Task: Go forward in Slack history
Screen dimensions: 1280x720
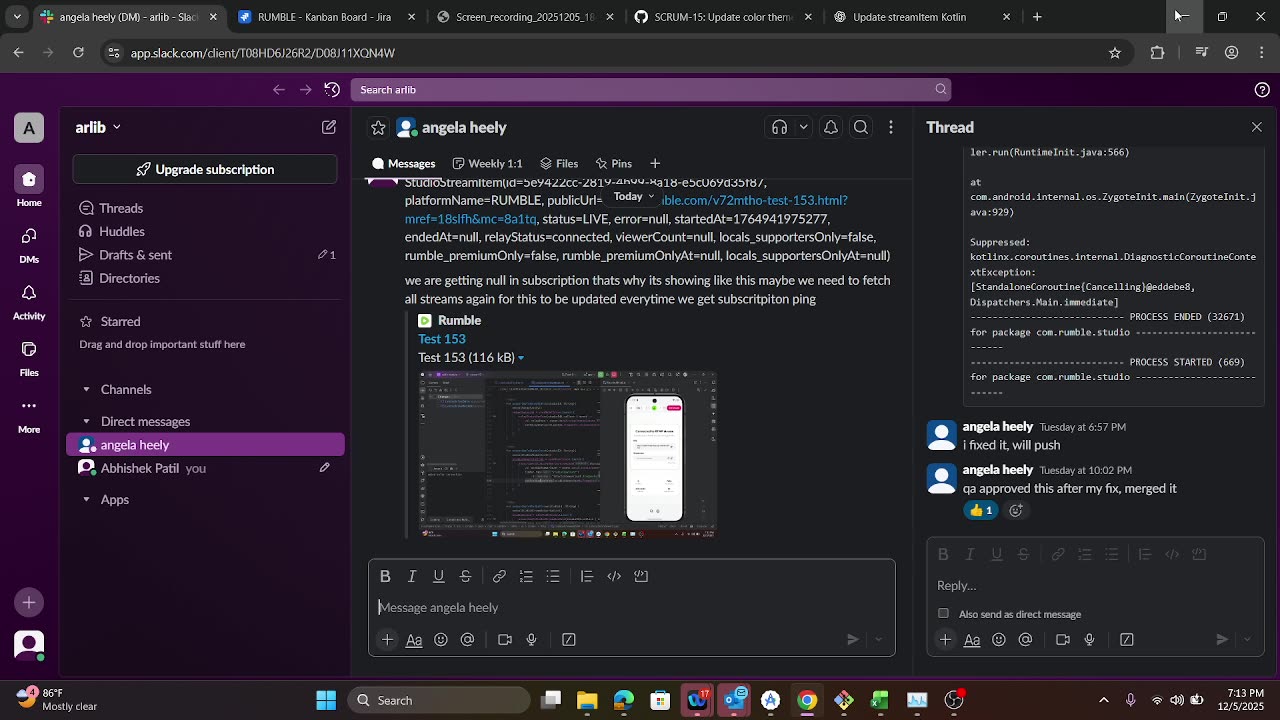Action: click(x=306, y=90)
